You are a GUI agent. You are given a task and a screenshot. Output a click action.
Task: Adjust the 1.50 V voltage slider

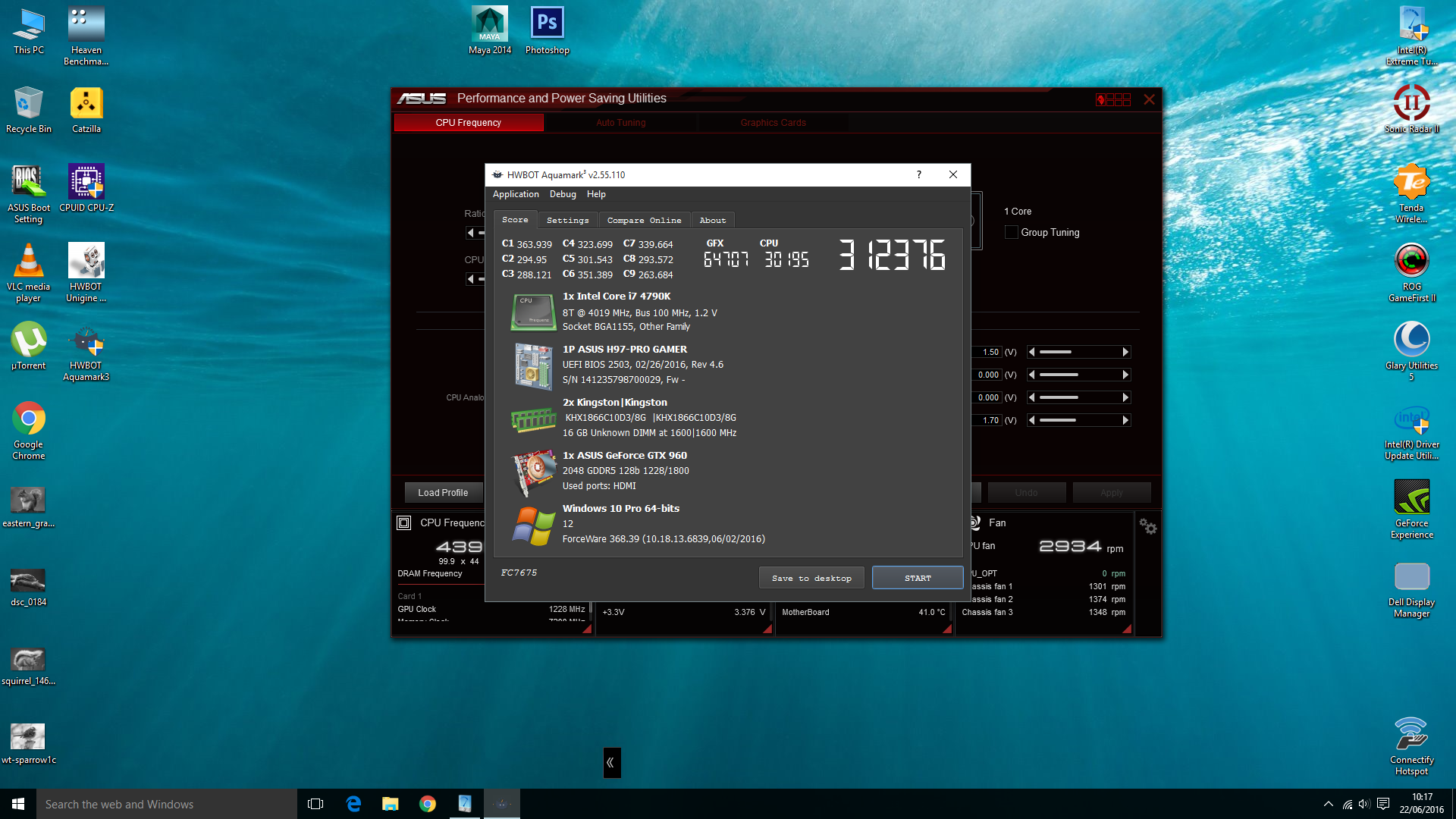pos(1078,352)
